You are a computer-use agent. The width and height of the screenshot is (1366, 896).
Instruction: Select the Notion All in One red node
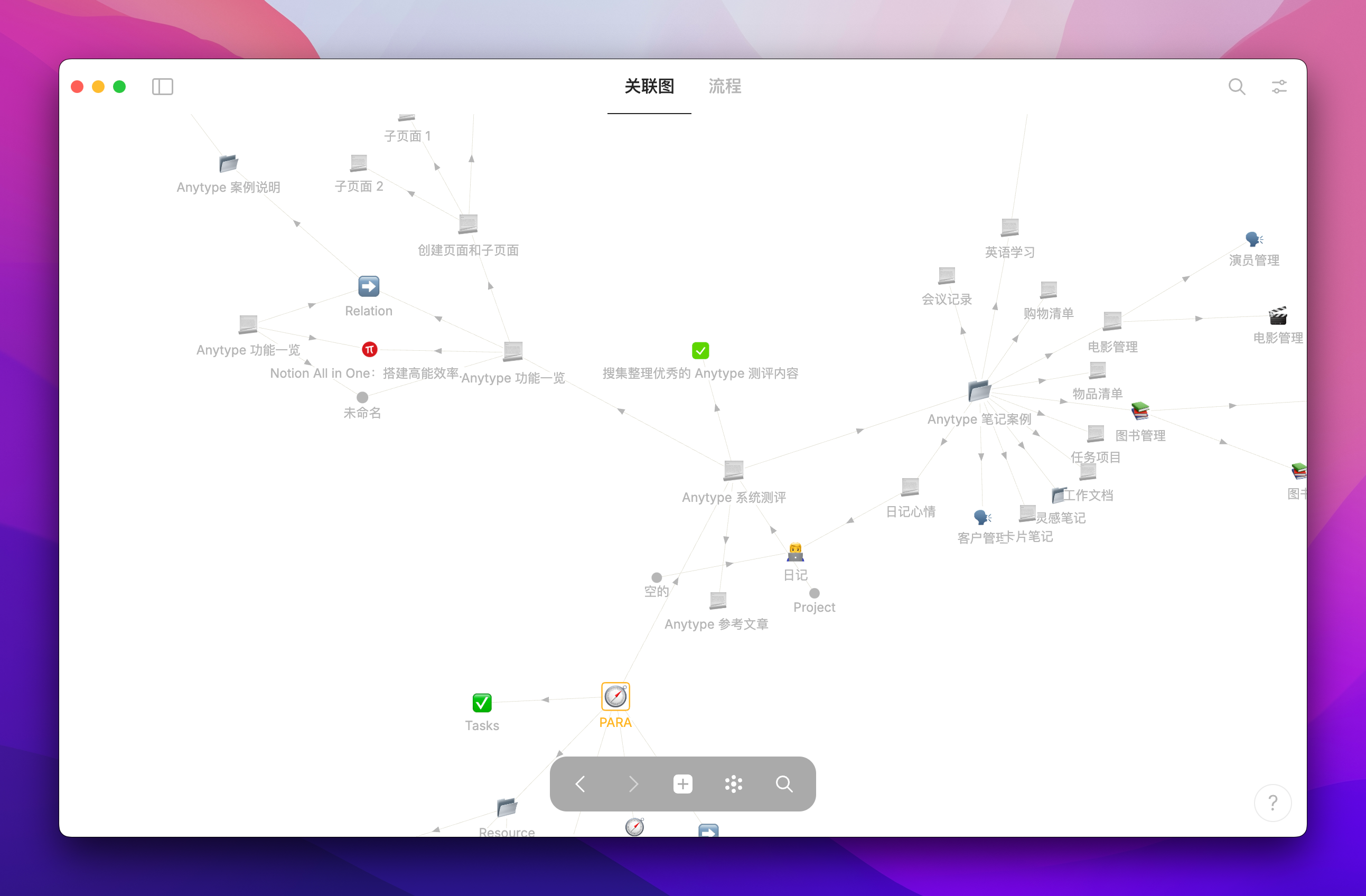370,349
